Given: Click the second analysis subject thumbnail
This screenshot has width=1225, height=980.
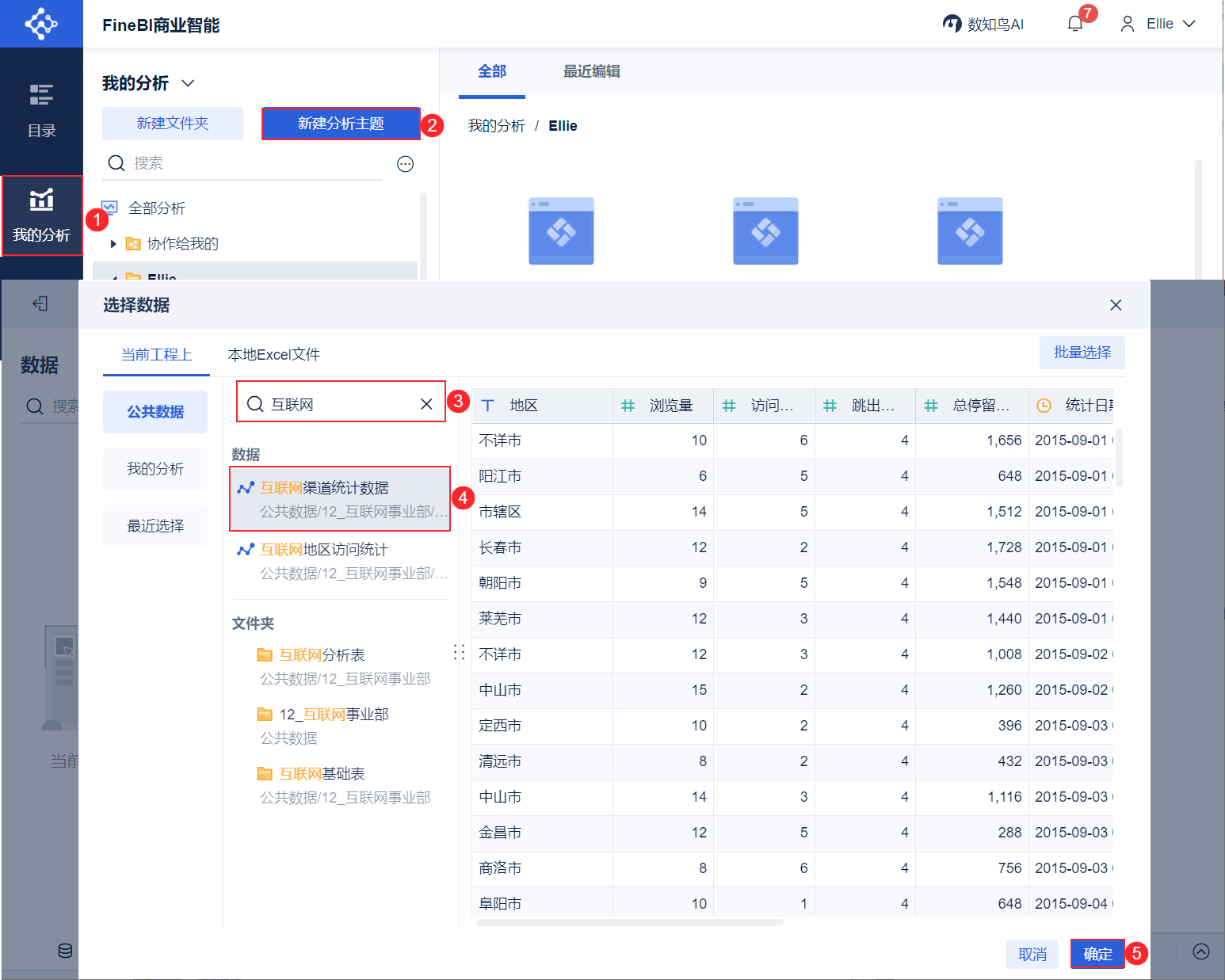Looking at the screenshot, I should tap(765, 231).
